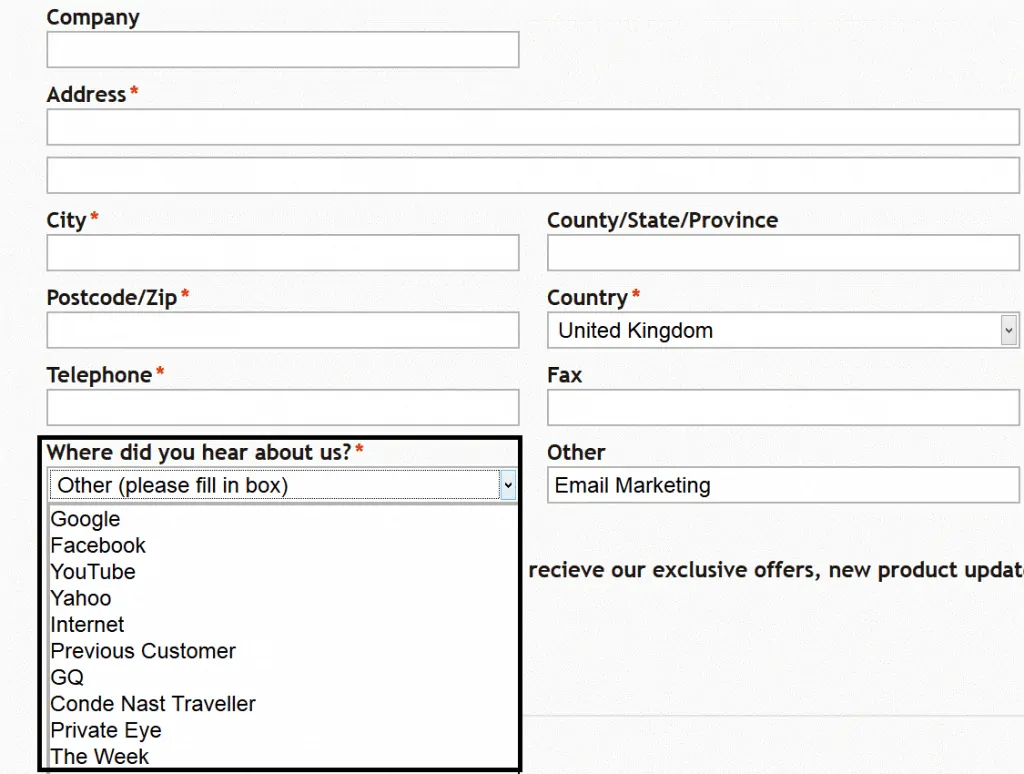Viewport: 1024px width, 774px height.
Task: Click the City input field
Action: click(283, 252)
